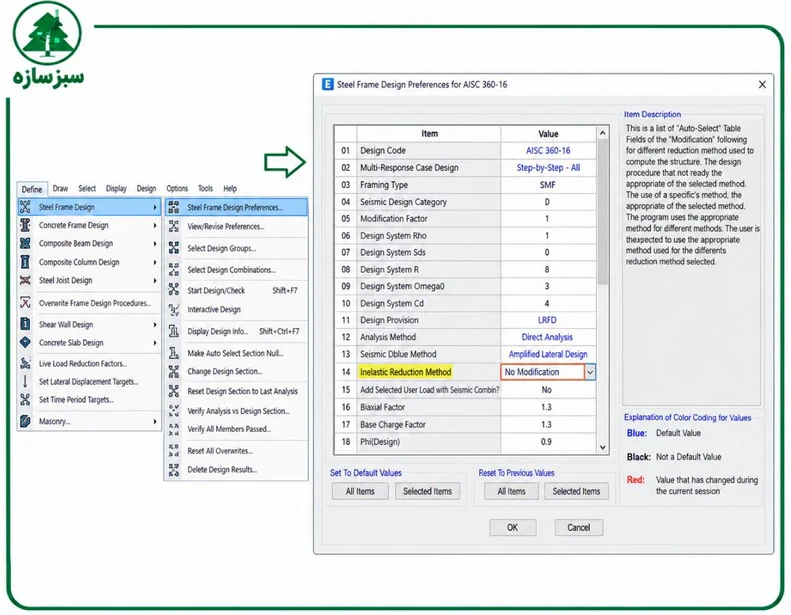
Task: Click Cancel in the preferences dialog
Action: tap(579, 527)
